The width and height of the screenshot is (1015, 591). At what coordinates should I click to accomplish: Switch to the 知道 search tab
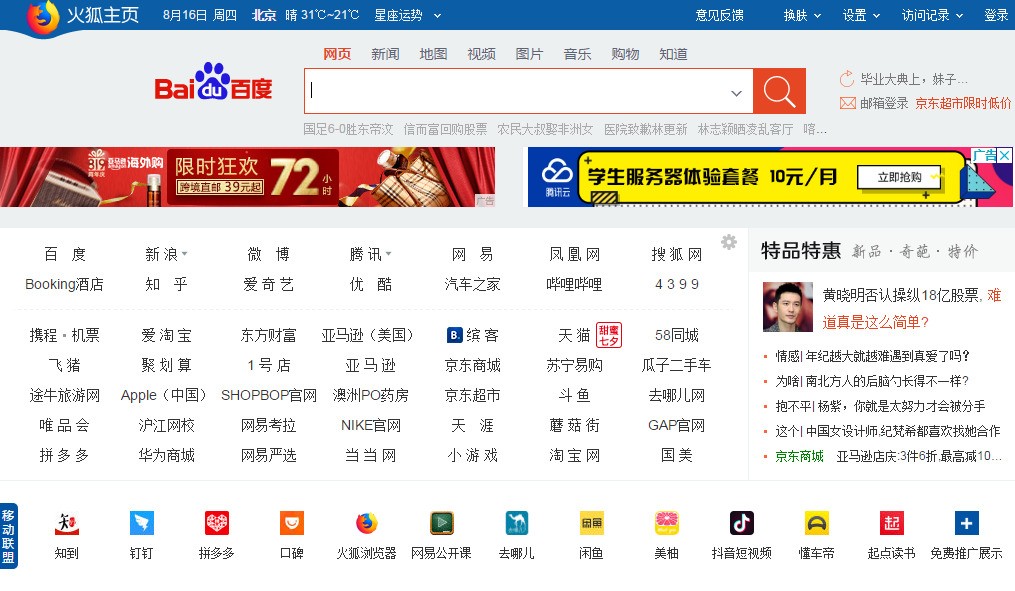tap(673, 54)
